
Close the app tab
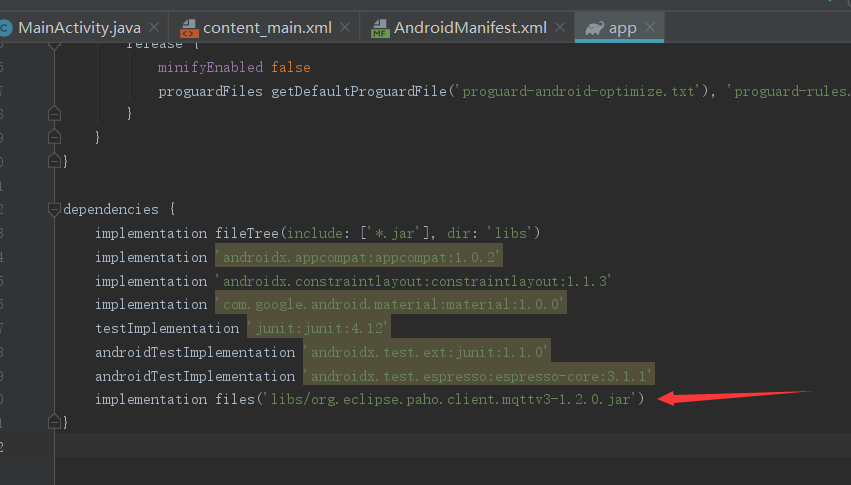(650, 27)
